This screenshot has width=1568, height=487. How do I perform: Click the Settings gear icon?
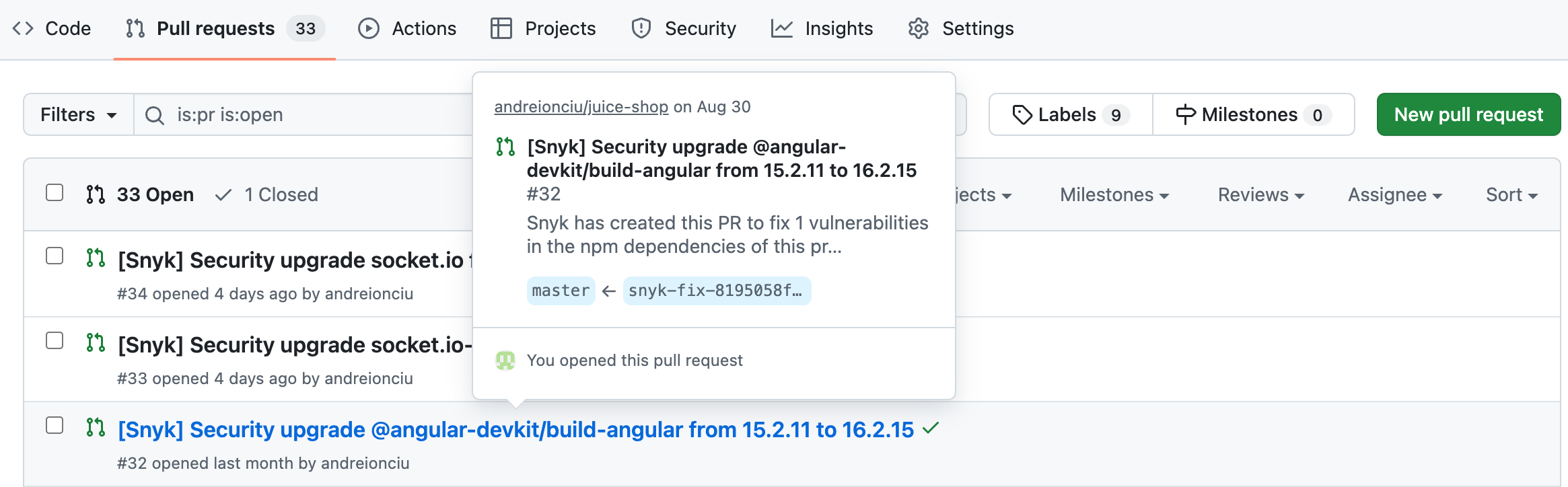pyautogui.click(x=919, y=28)
